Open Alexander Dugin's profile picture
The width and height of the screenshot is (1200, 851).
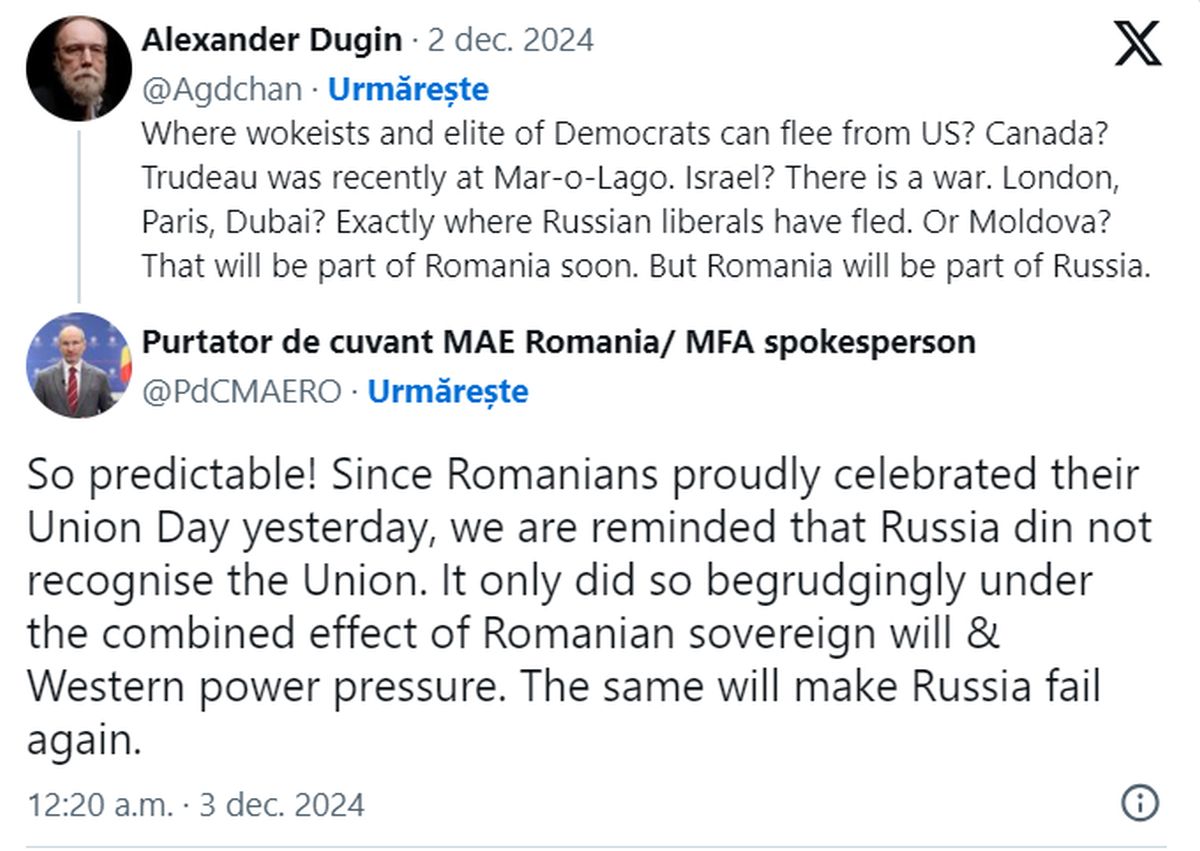click(x=79, y=69)
